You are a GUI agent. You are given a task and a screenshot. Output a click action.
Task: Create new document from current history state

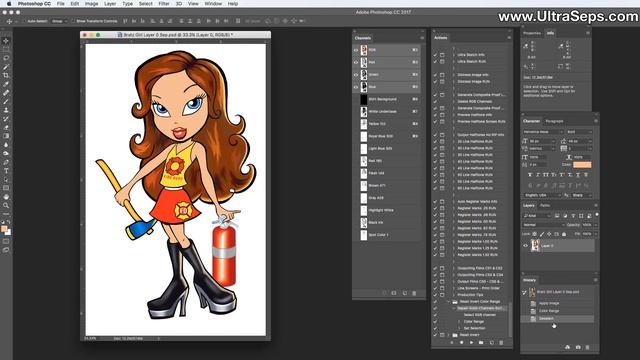[x=567, y=347]
